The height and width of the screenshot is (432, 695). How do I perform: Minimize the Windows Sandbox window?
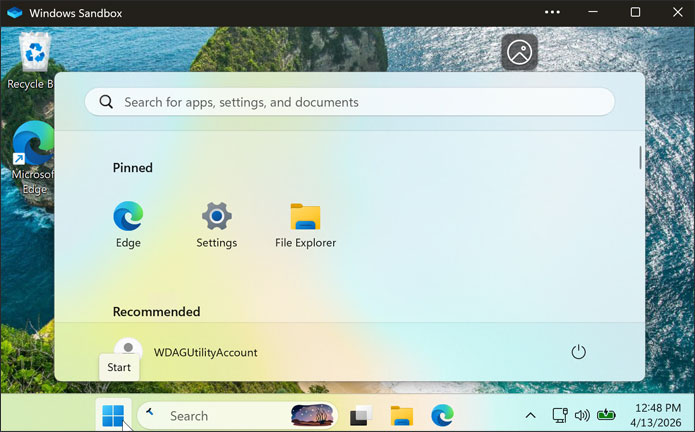click(593, 12)
